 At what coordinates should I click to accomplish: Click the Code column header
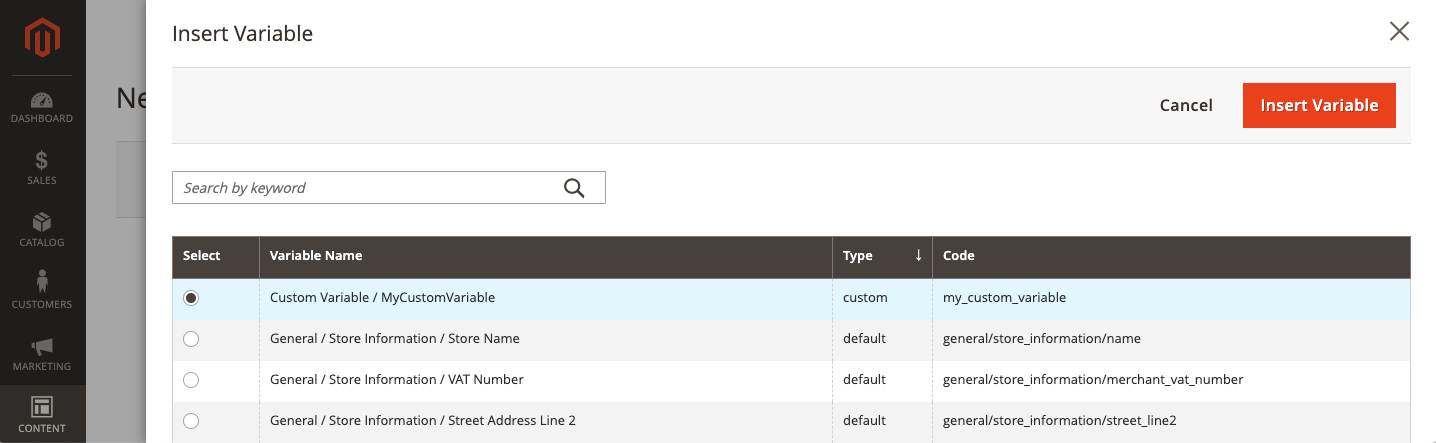(x=1171, y=256)
